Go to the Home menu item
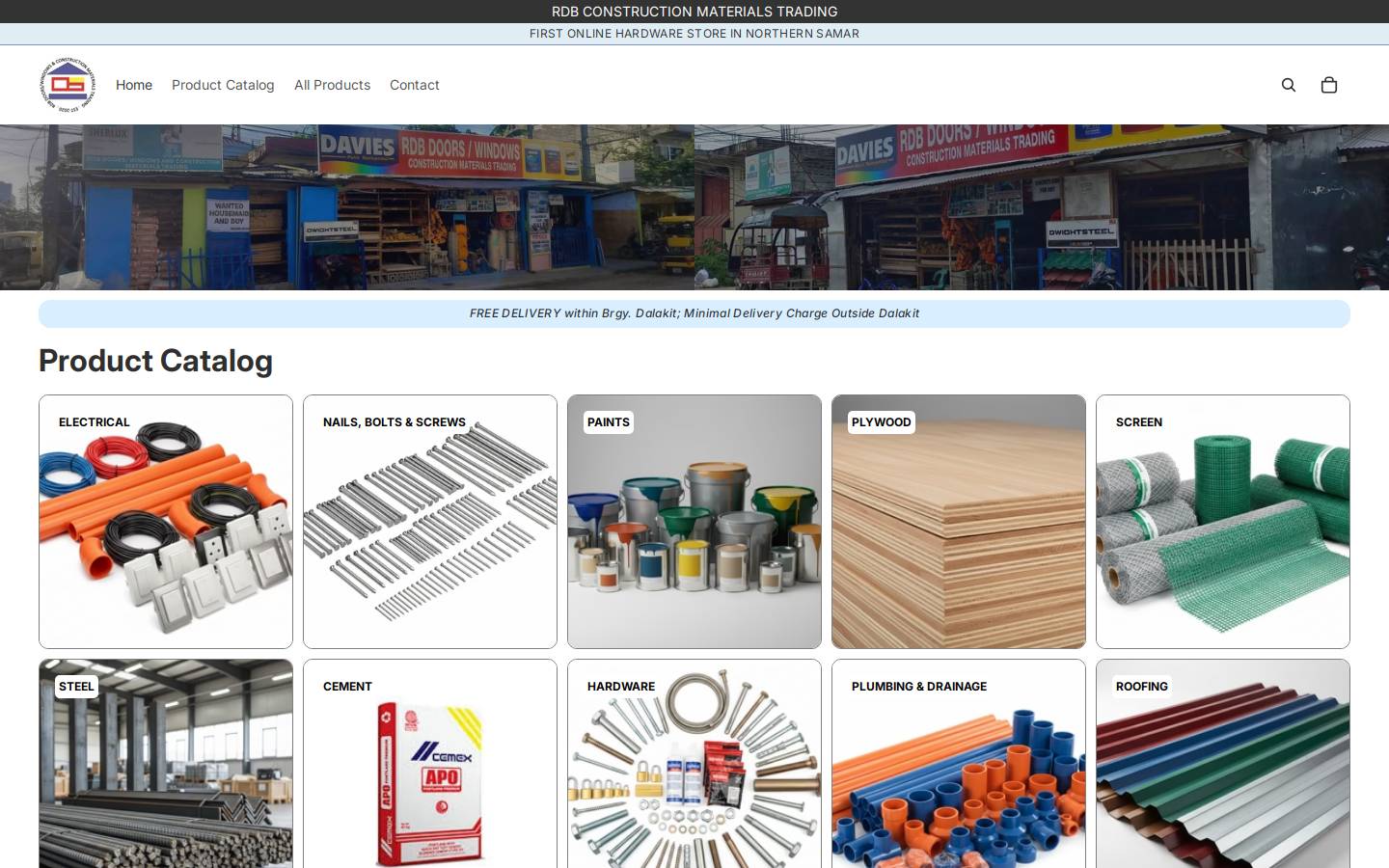Screen dimensions: 1389x868 (x=134, y=85)
